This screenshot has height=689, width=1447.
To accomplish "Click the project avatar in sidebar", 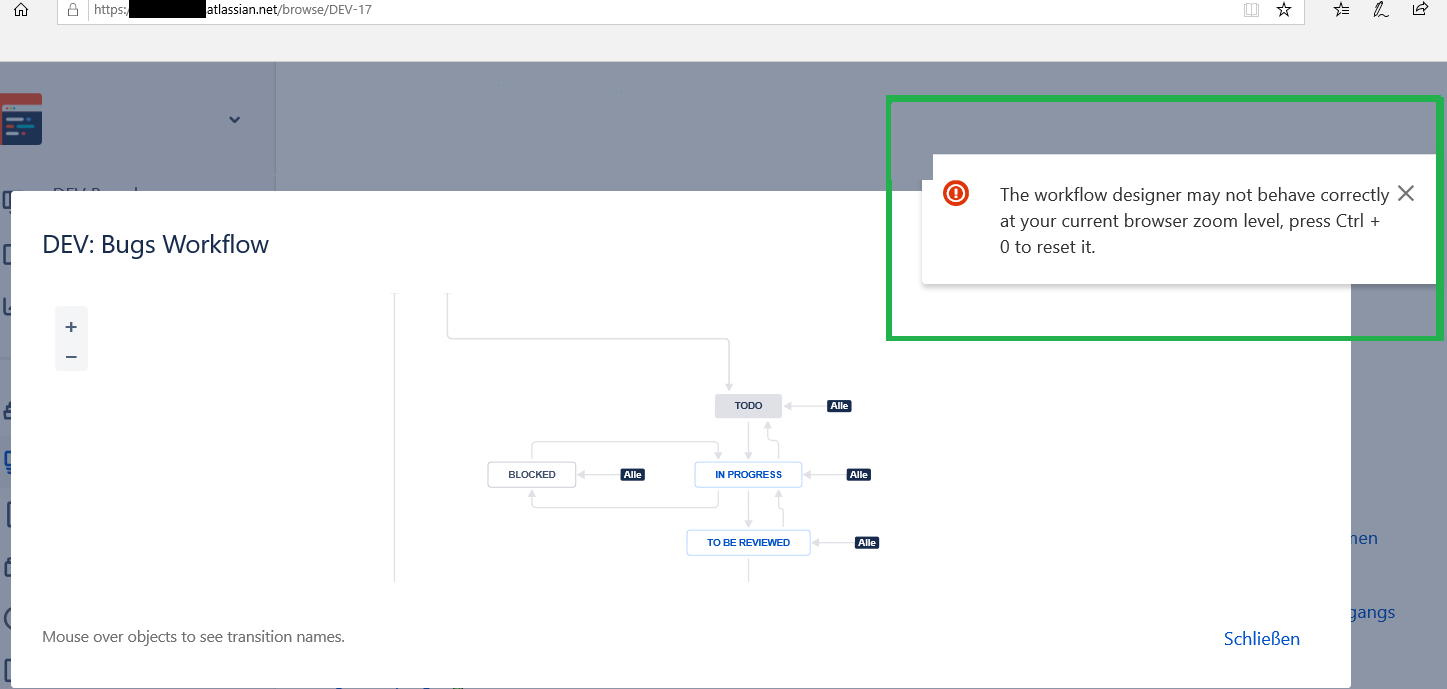I will pos(21,119).
